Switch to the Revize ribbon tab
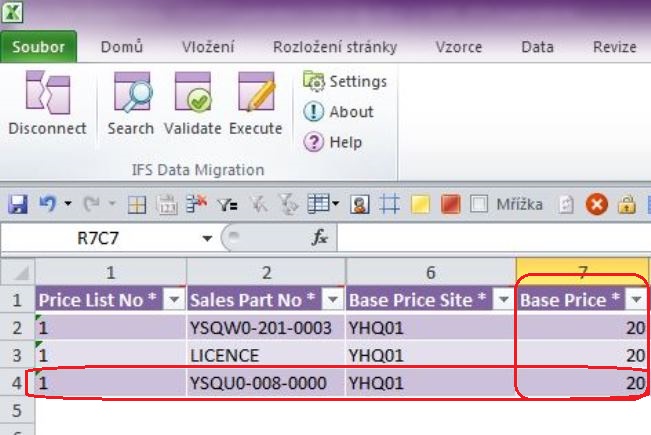651x435 pixels. 614,47
